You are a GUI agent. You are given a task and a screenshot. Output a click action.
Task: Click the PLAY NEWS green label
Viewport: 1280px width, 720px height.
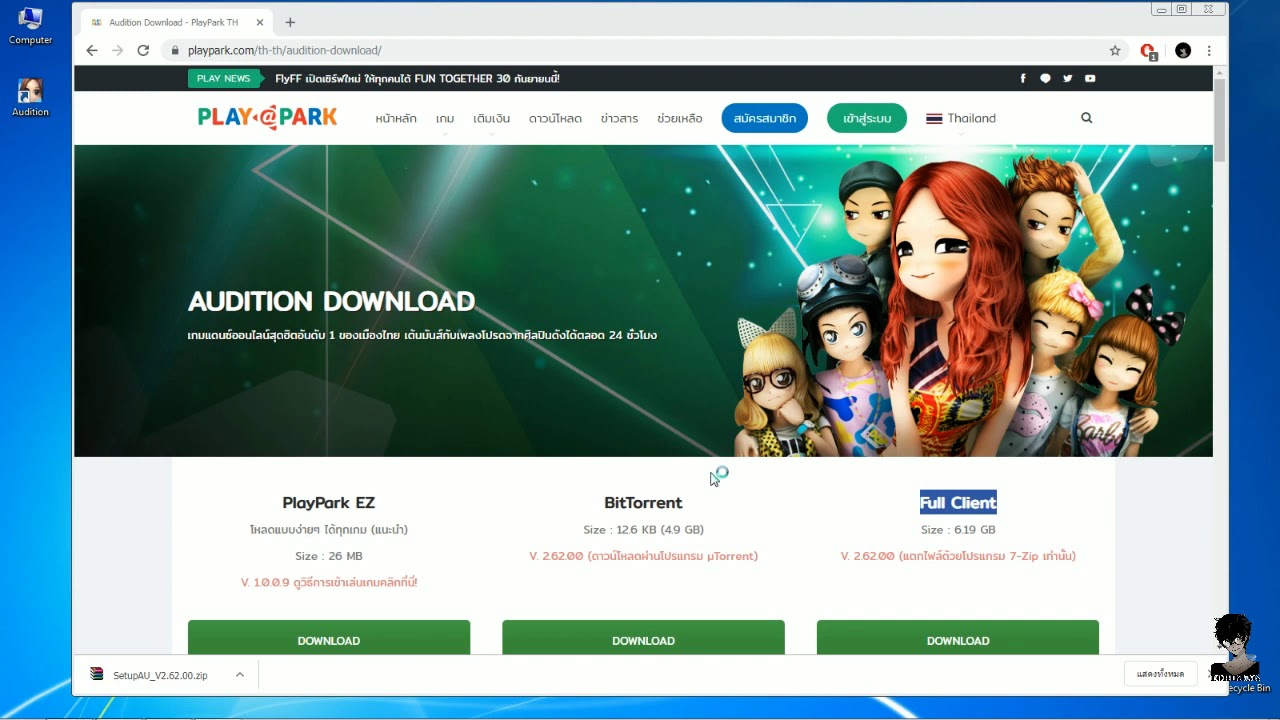[x=224, y=78]
